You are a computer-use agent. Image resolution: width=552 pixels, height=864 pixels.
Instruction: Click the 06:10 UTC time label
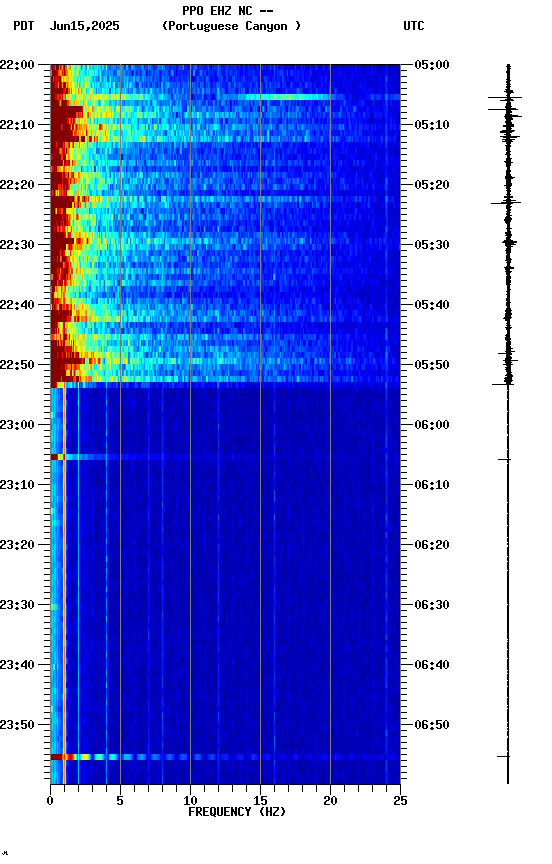pyautogui.click(x=432, y=485)
